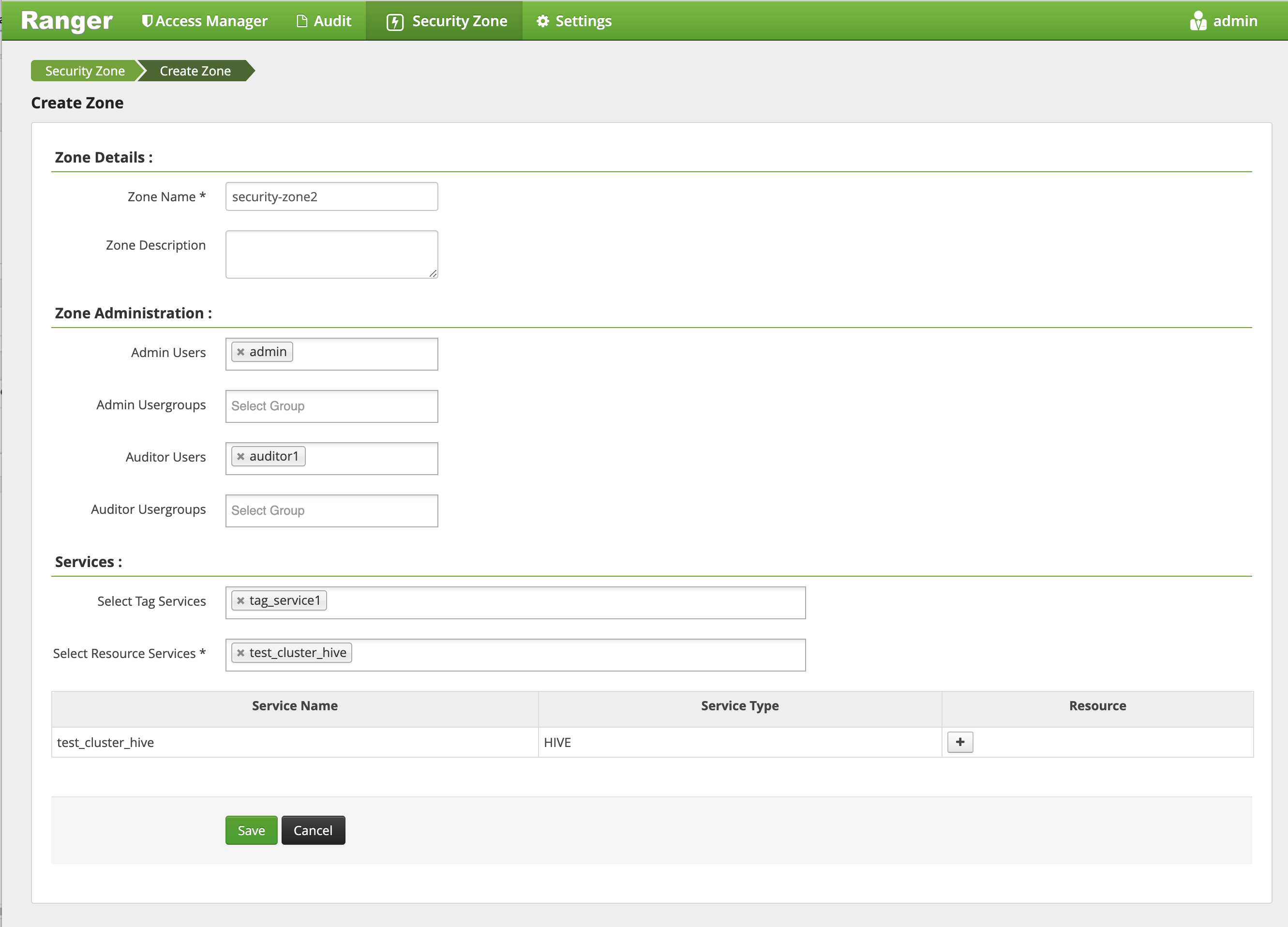This screenshot has height=927, width=1288.
Task: Click the Create Zone breadcrumb
Action: (195, 71)
